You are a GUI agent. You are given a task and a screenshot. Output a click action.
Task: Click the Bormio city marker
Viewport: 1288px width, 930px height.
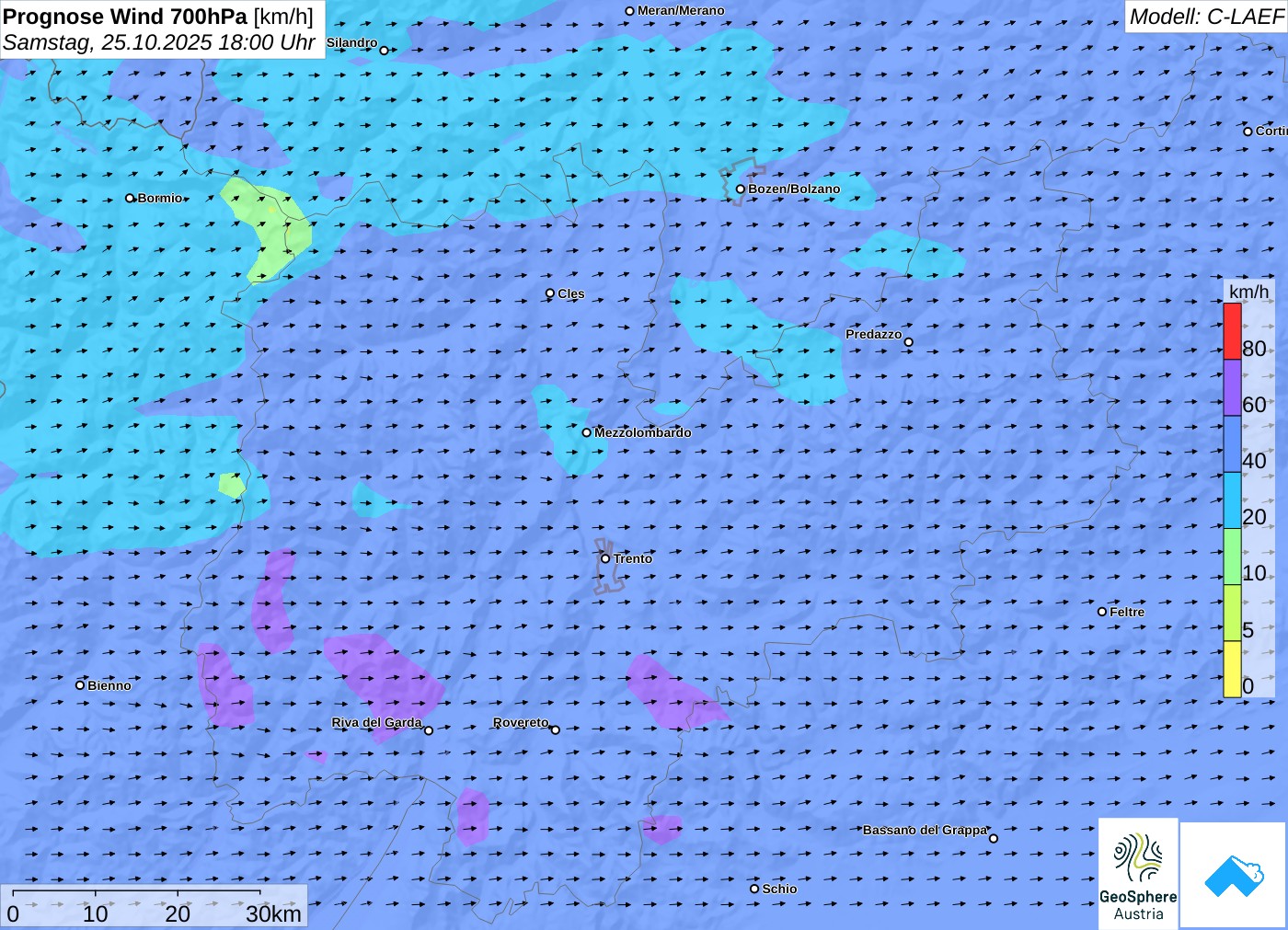coord(130,198)
